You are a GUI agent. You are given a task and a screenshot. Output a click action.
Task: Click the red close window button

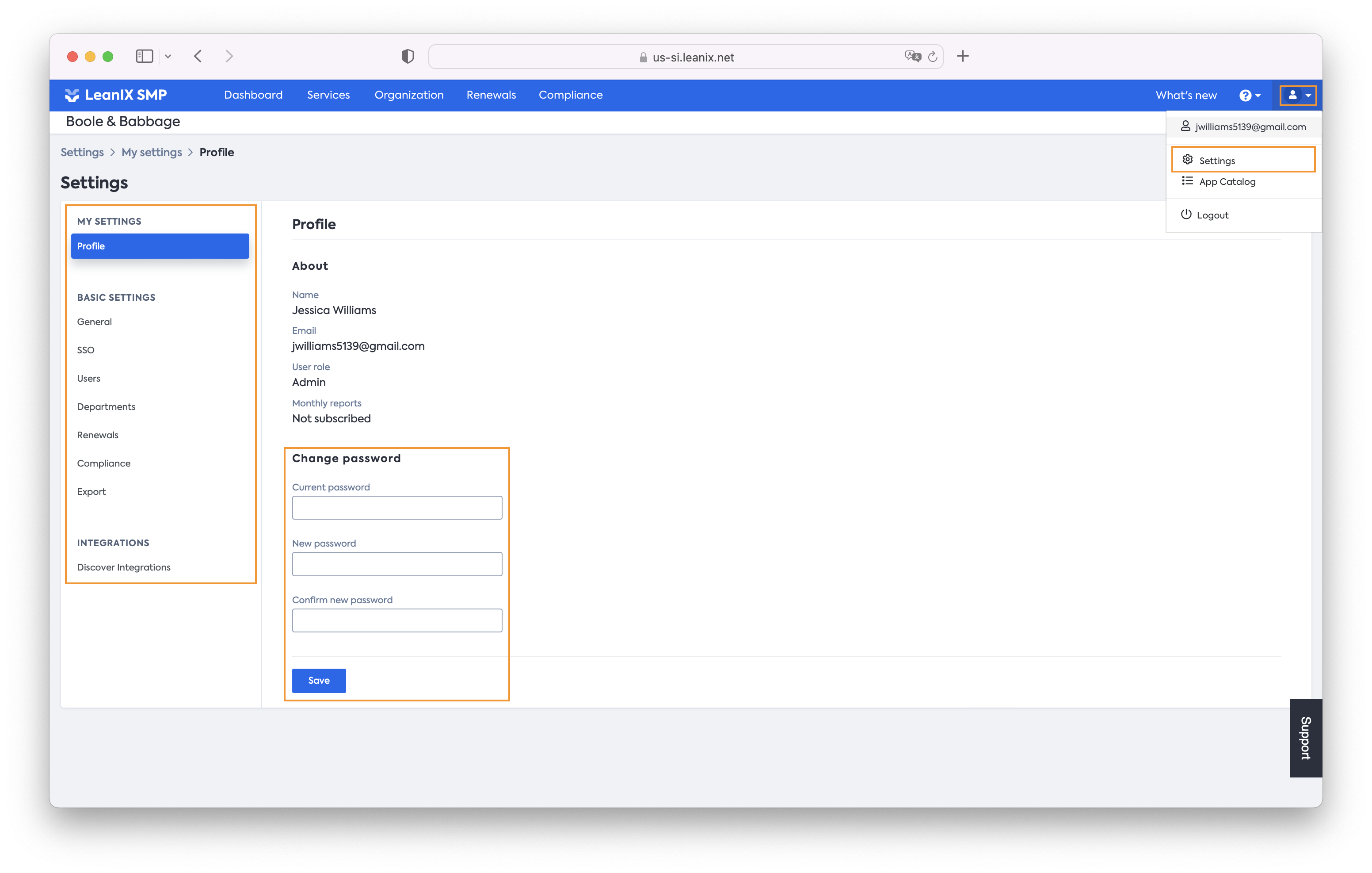click(x=72, y=57)
